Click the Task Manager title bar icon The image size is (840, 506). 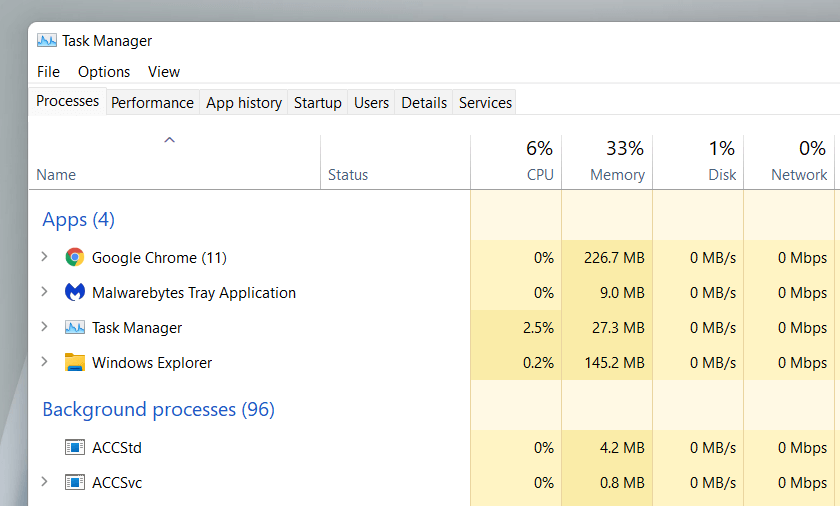coord(47,41)
